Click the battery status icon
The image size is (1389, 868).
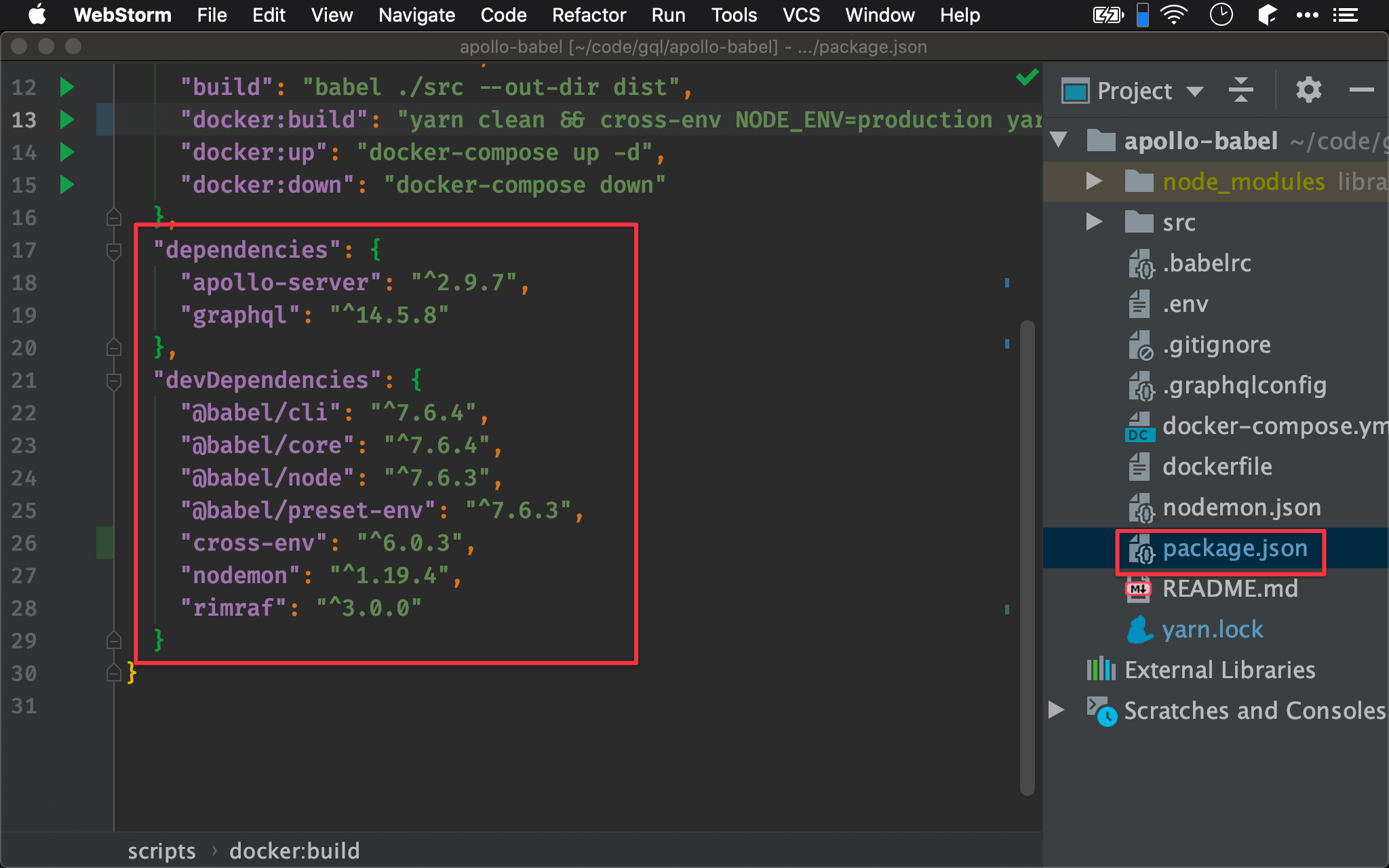[x=1108, y=15]
